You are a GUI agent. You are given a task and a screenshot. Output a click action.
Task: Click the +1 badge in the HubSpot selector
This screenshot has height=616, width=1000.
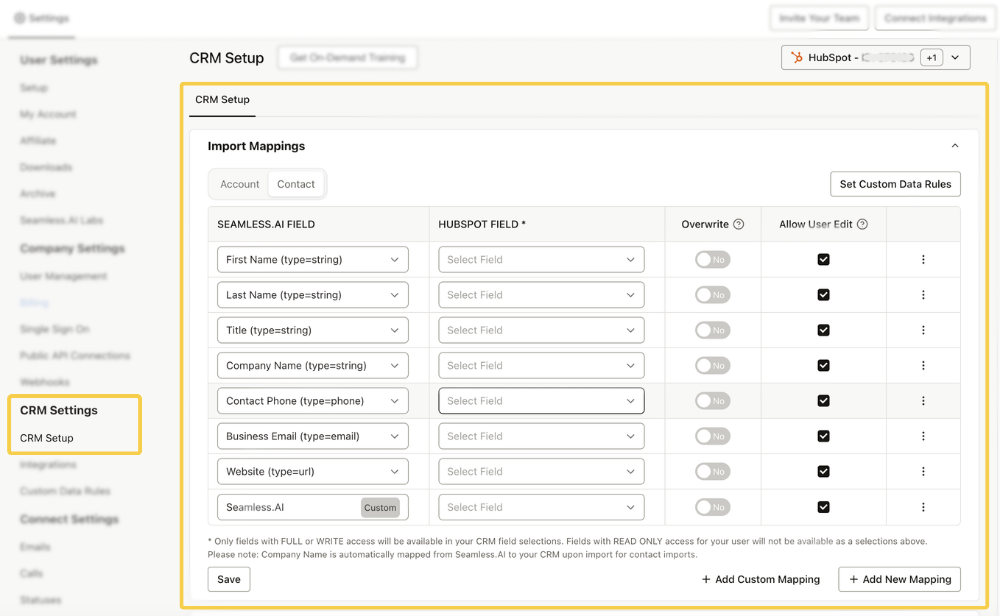931,57
